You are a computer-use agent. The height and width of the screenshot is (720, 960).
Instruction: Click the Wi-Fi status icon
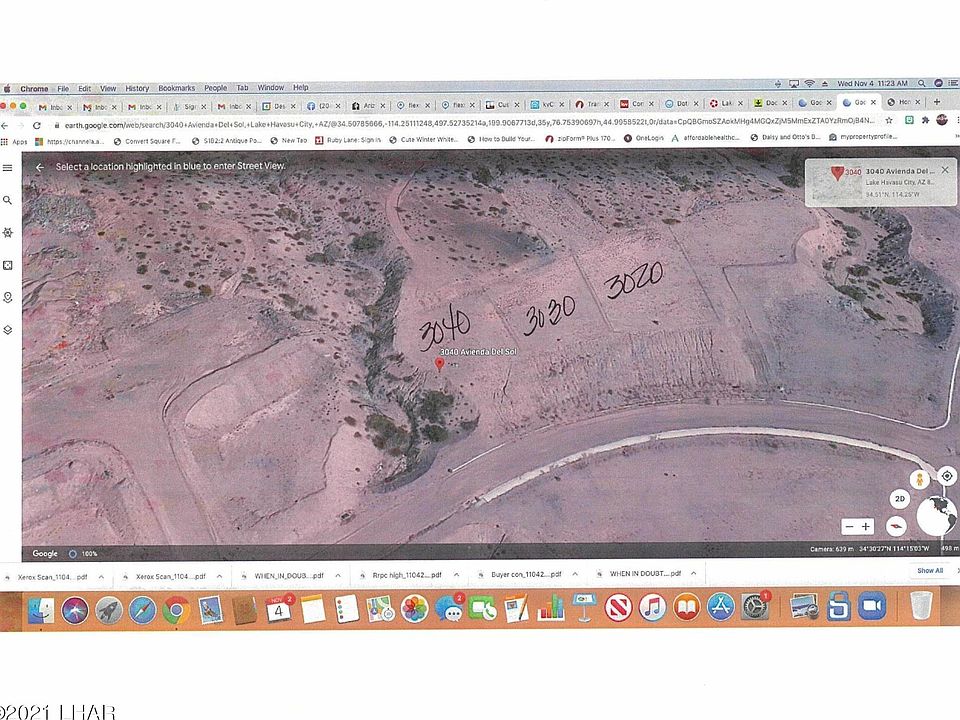point(809,84)
